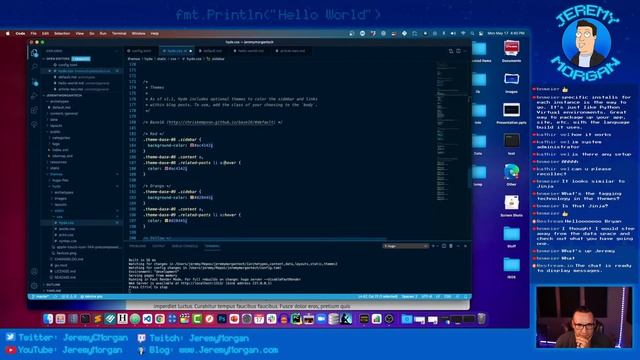The image size is (640, 360).
Task: Open the Trash in the Dock
Action: pyautogui.click(x=482, y=319)
